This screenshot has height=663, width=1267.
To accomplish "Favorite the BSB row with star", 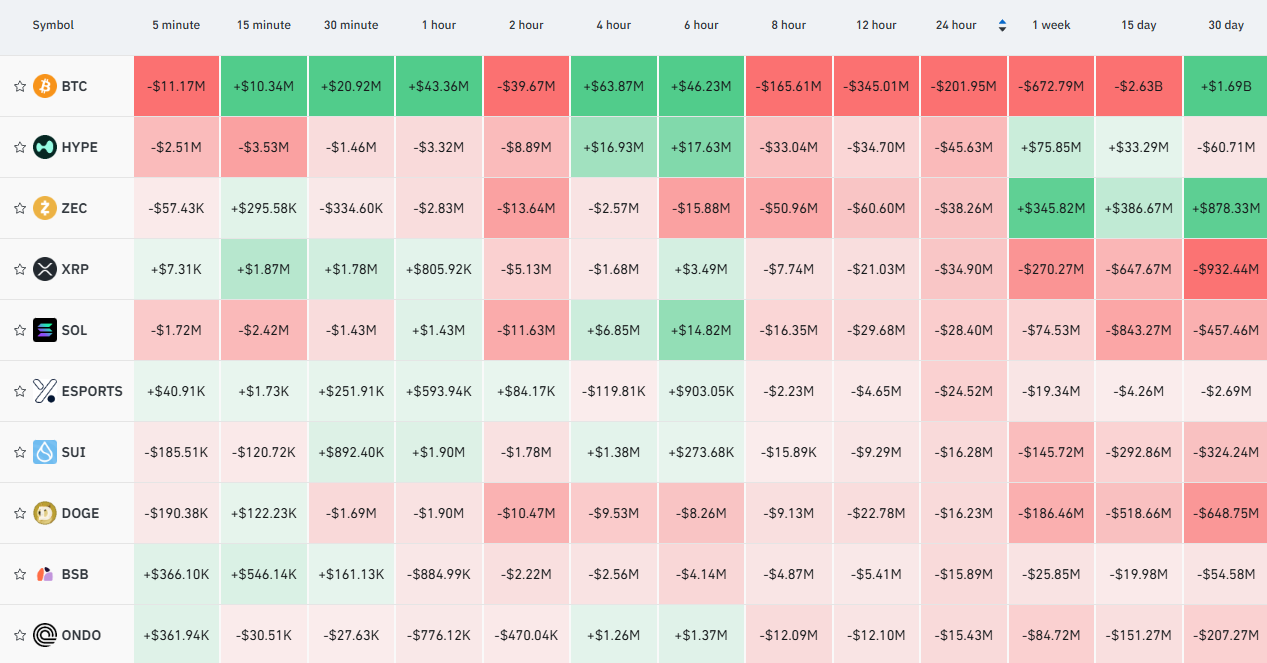I will pyautogui.click(x=19, y=575).
